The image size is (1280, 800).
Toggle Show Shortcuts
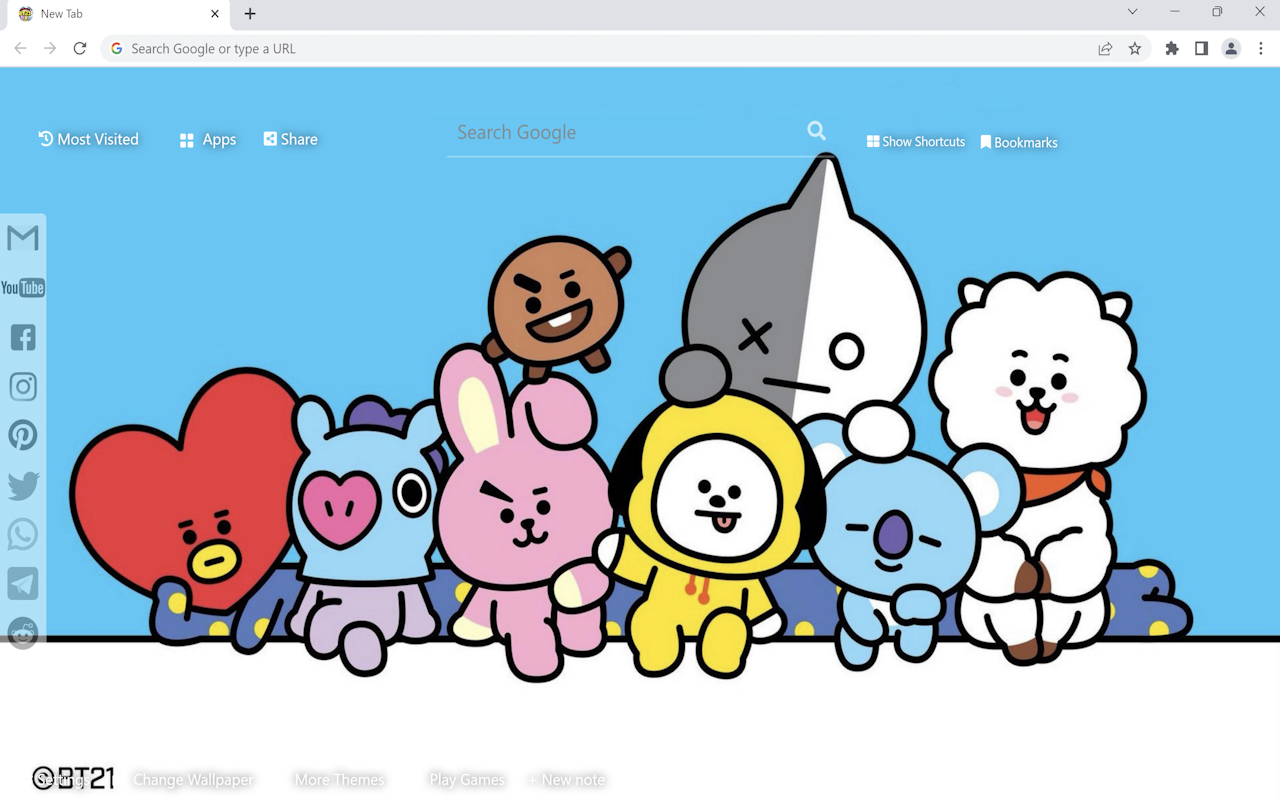tap(915, 141)
